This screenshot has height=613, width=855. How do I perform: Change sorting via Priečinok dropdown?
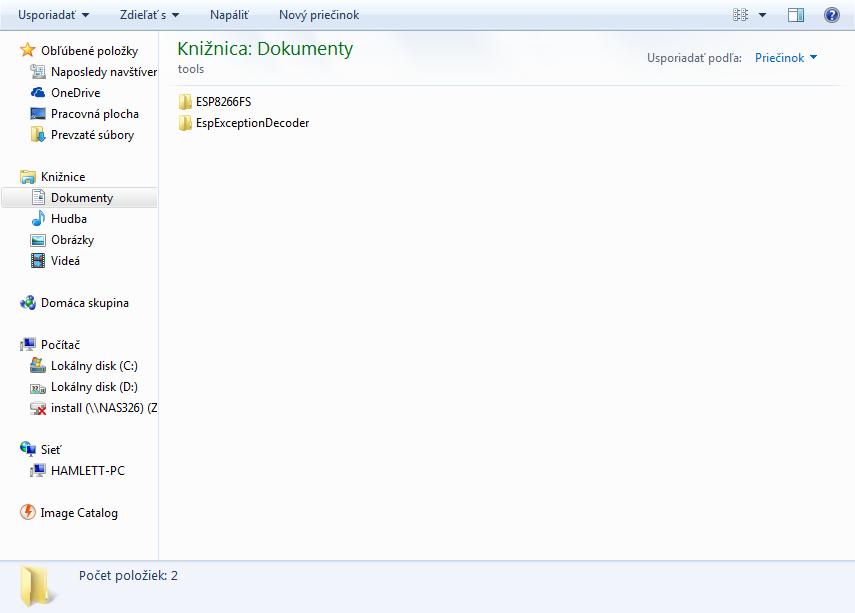(786, 58)
